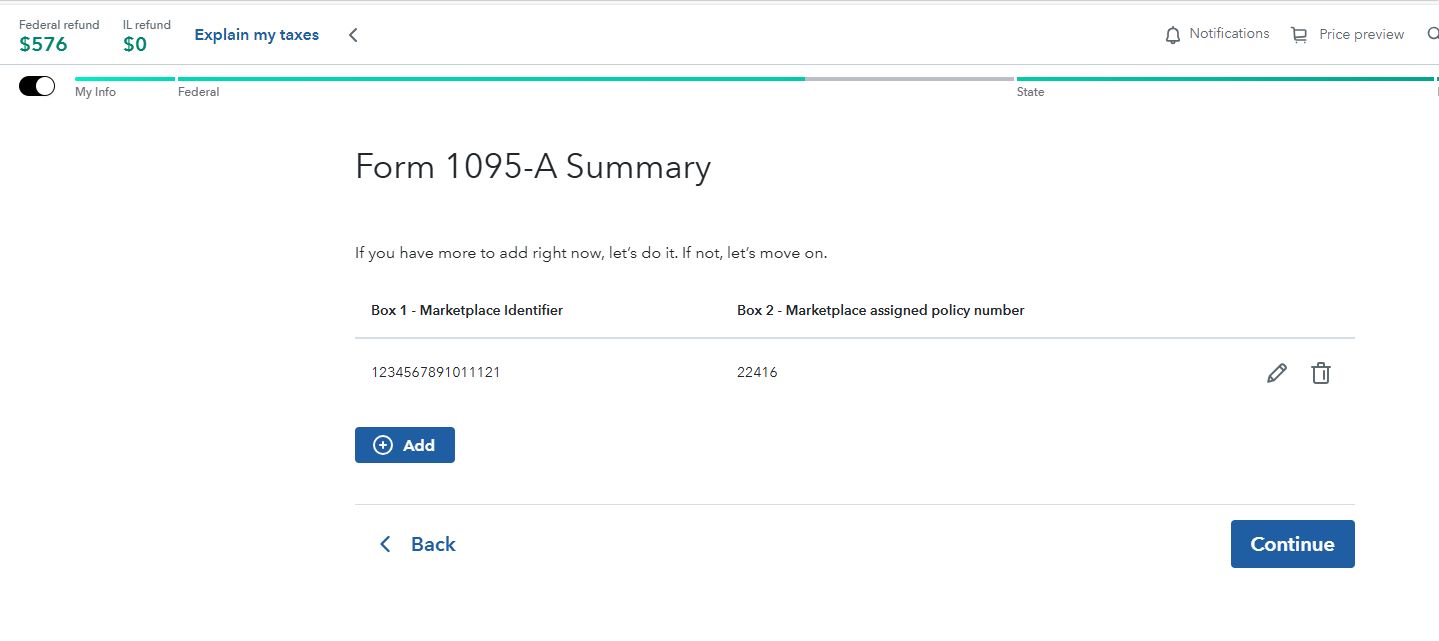Click the pencil edit icon for 1095-A row
Viewport: 1439px width, 641px height.
1277,373
